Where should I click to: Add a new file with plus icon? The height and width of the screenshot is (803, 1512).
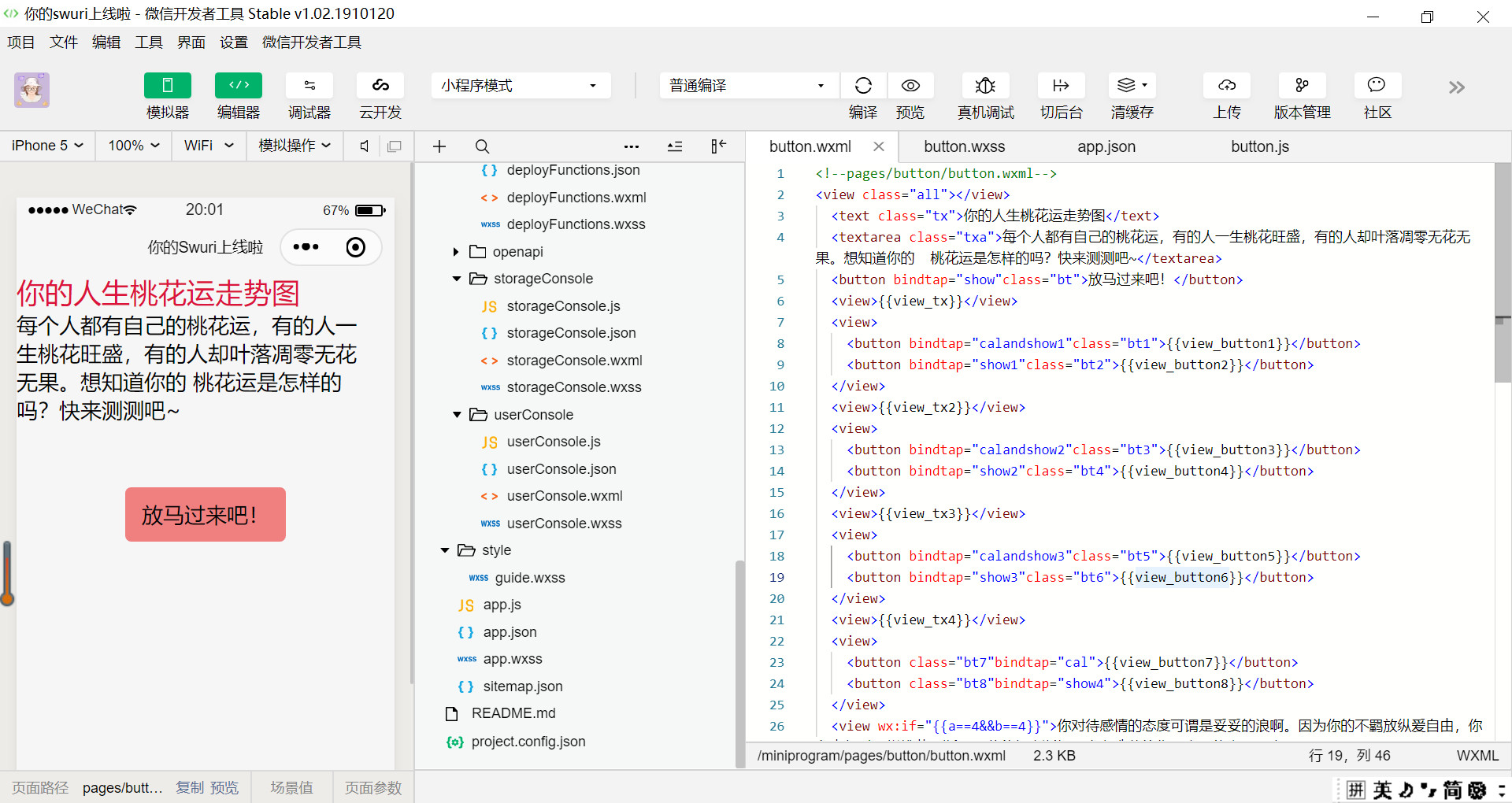click(x=439, y=146)
